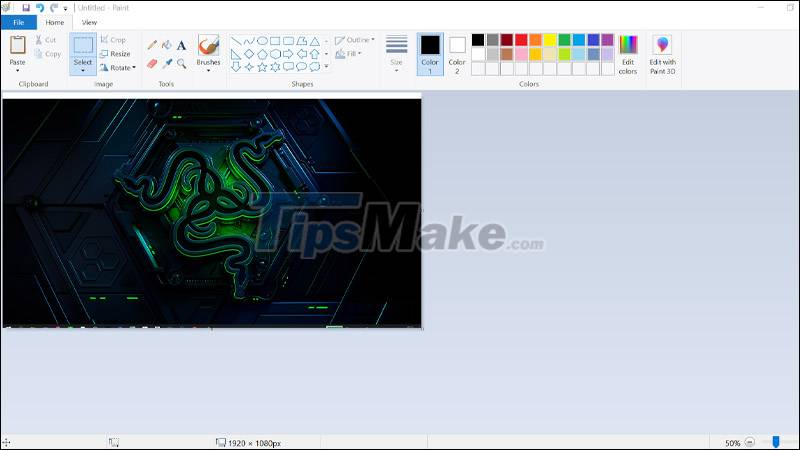
Task: Open the Resize dialog button
Action: point(115,54)
